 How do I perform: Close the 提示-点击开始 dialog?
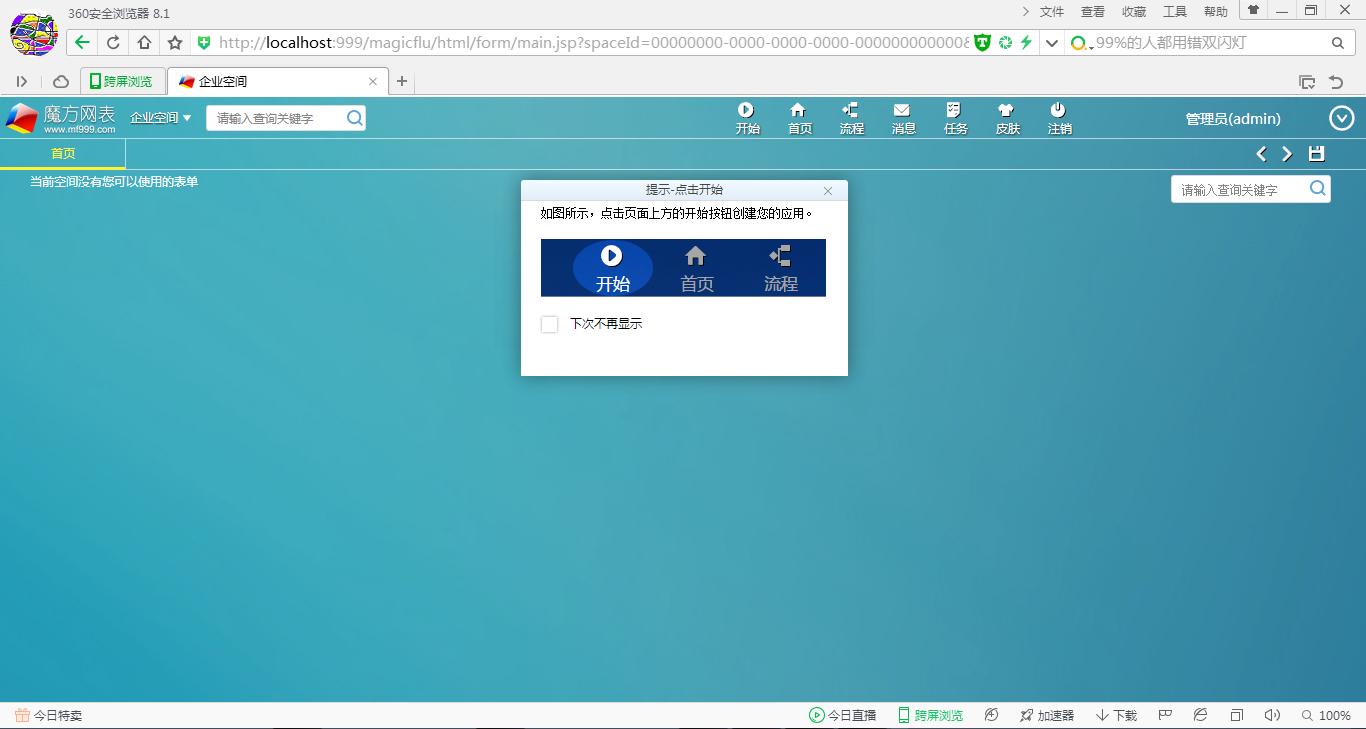click(828, 190)
